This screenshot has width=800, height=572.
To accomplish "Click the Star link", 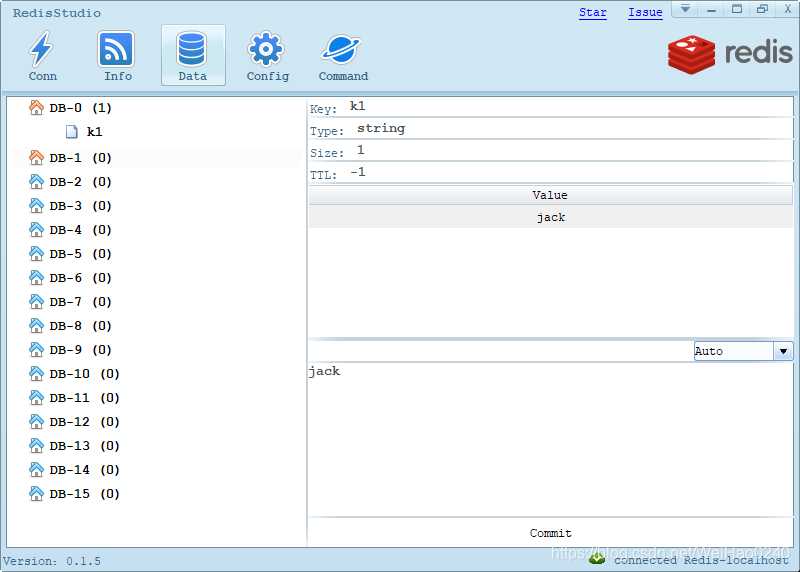I will (x=592, y=12).
